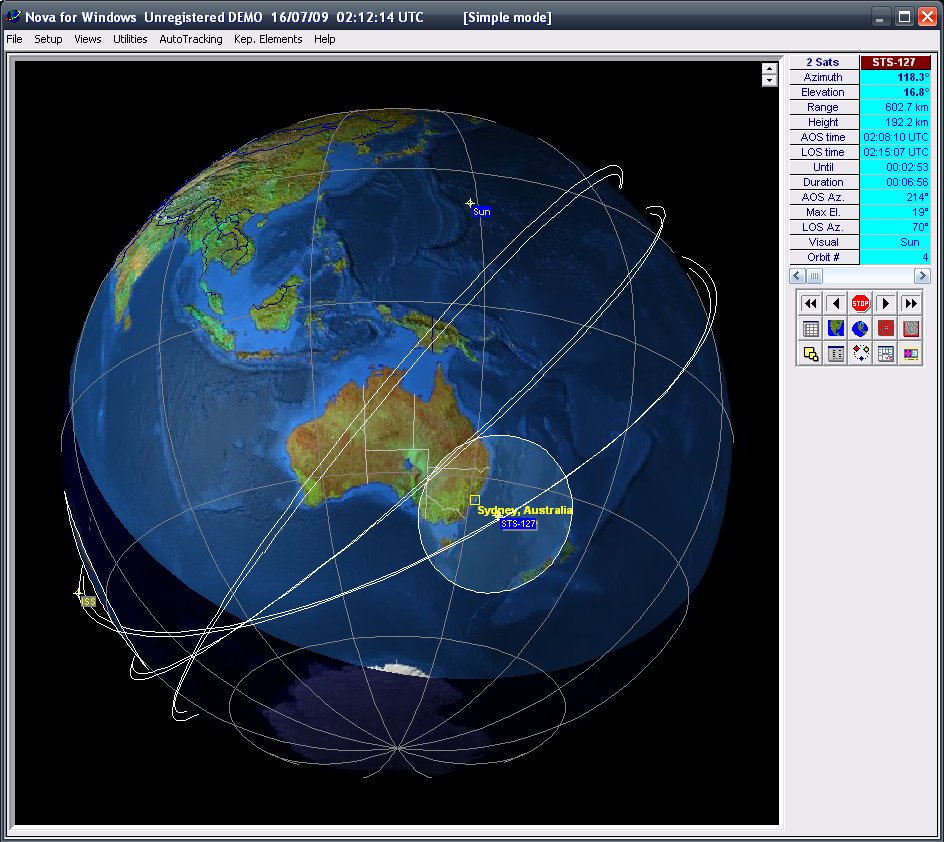The height and width of the screenshot is (842, 944).
Task: Click the Duration value 00:06:56
Action: (895, 182)
